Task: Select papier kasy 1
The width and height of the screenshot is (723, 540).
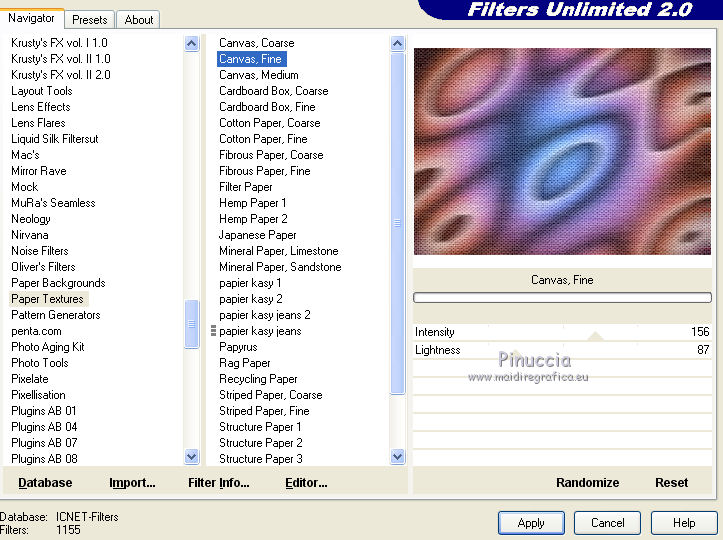Action: (250, 283)
